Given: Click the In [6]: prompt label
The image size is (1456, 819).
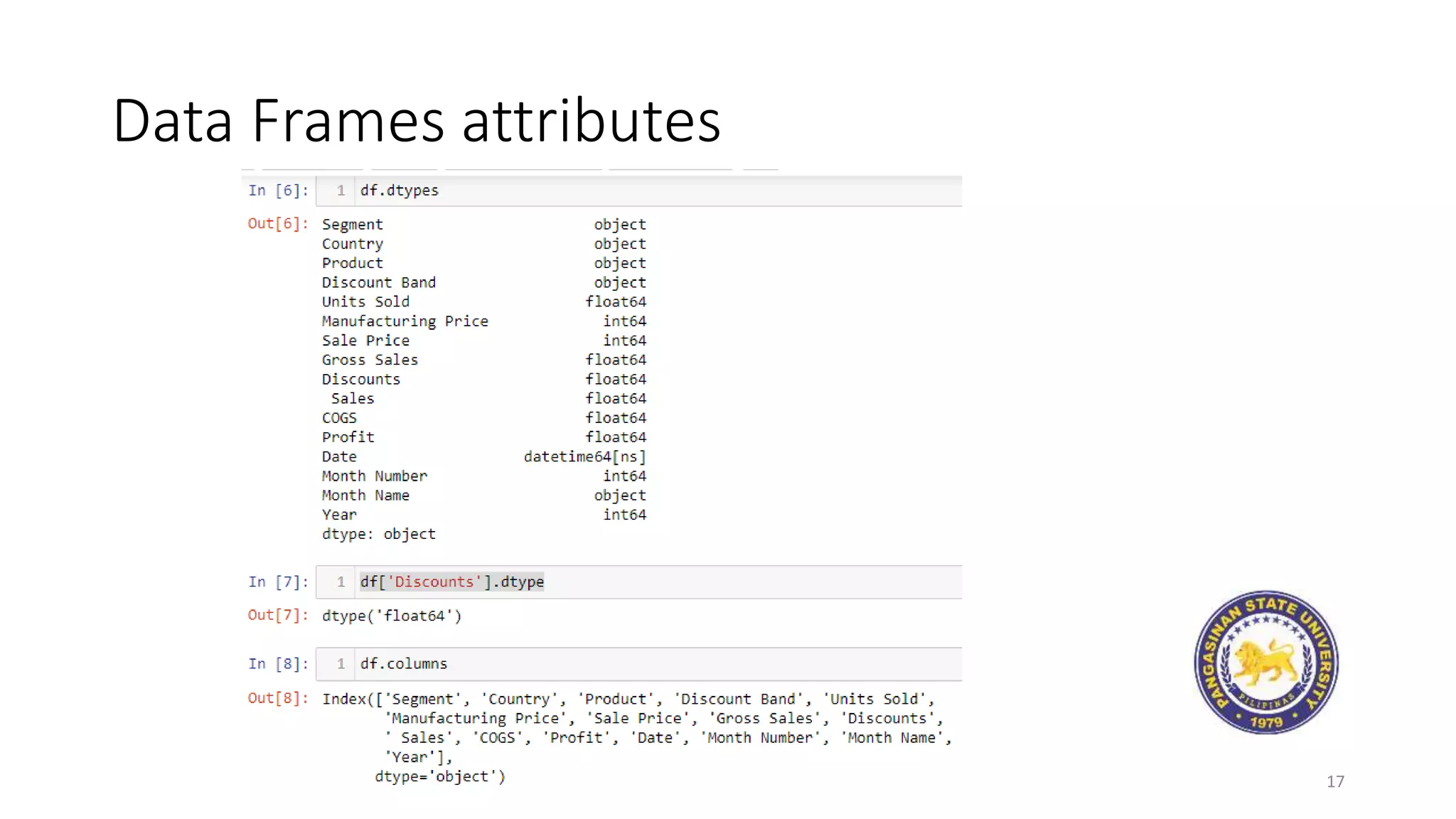Looking at the screenshot, I should (278, 191).
